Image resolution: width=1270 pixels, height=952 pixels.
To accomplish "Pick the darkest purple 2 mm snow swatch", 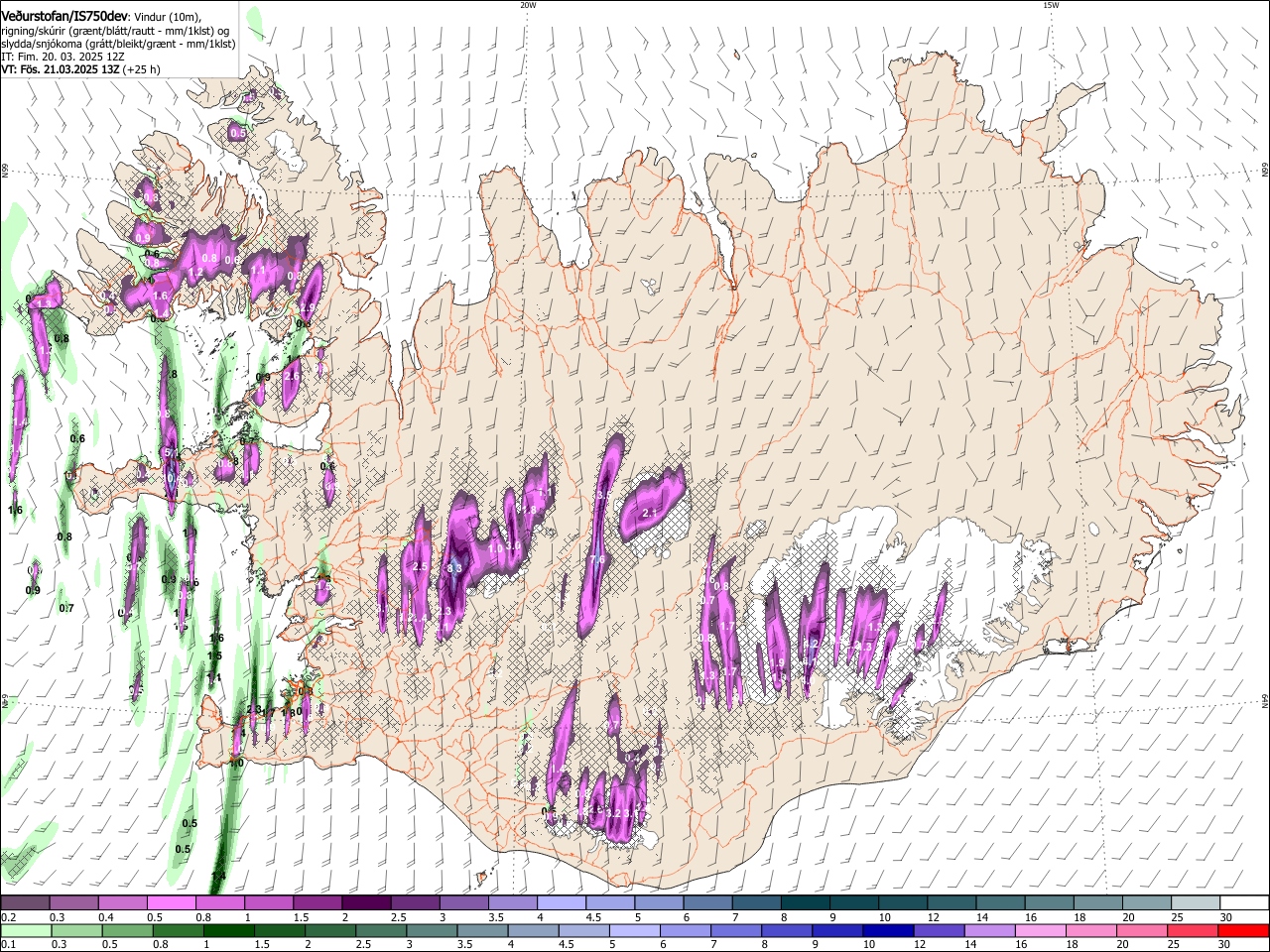I will 366,902.
